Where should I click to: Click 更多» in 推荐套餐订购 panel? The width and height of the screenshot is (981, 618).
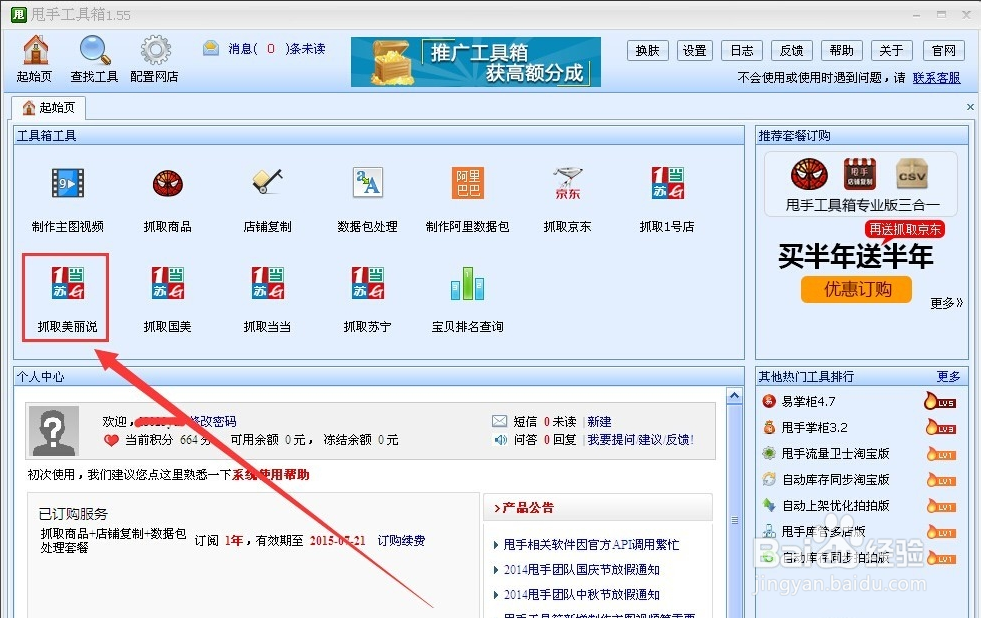[946, 303]
